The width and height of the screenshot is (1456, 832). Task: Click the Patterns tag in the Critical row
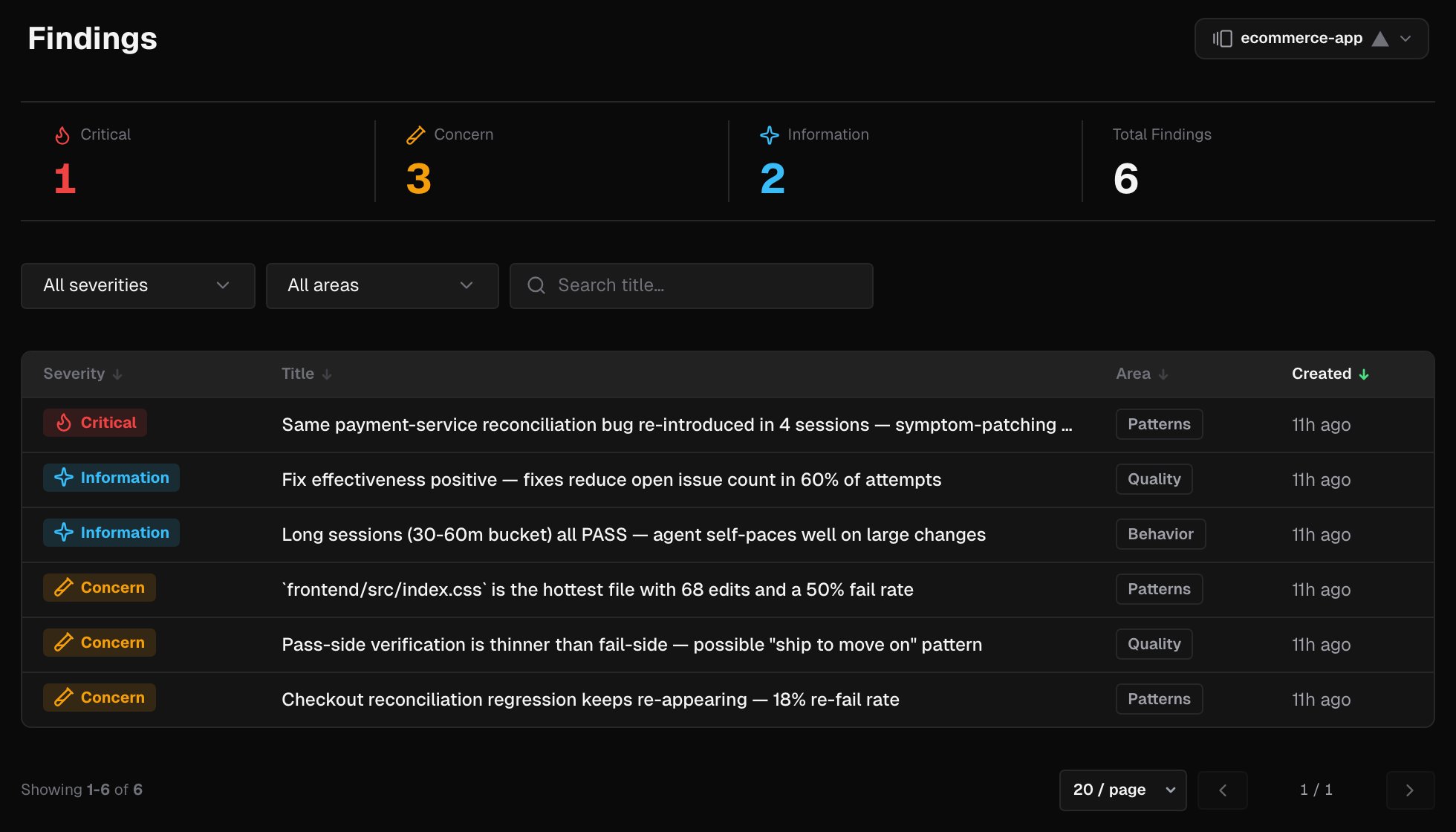(x=1159, y=424)
